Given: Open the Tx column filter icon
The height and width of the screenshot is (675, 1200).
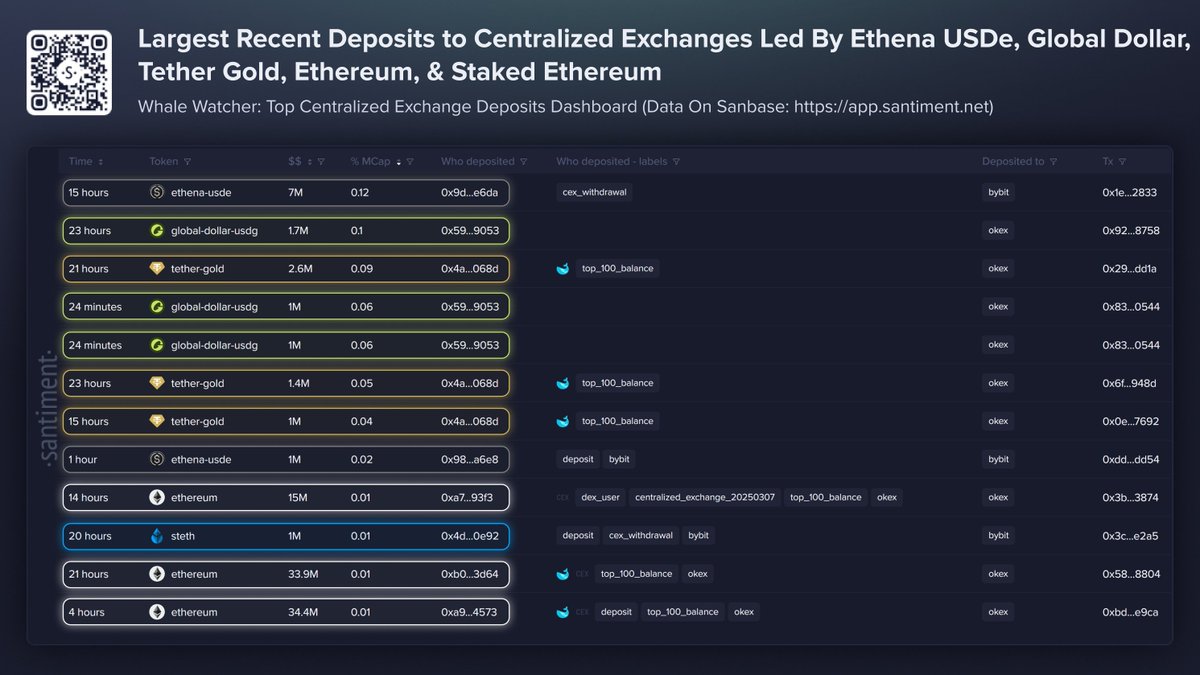Looking at the screenshot, I should 1122,161.
